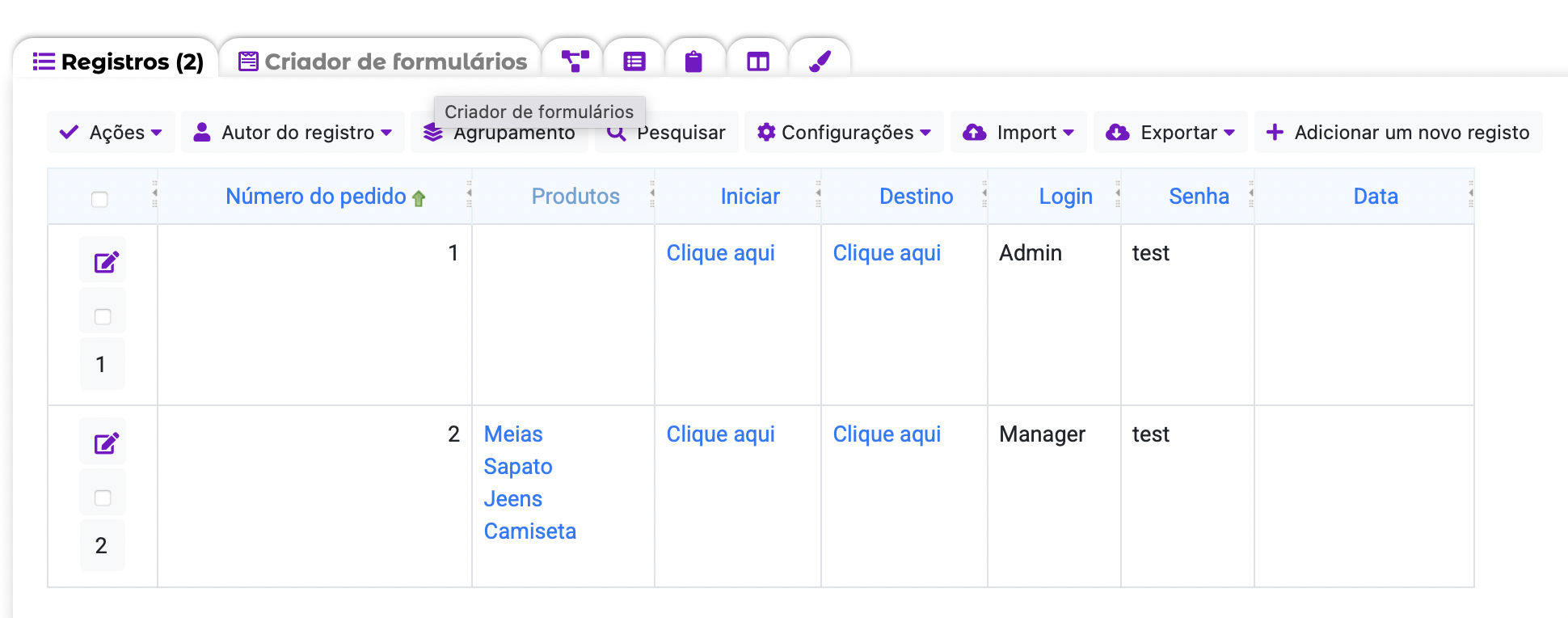Click the Agrupamento button
Screen dimensions: 1568x618
pyautogui.click(x=499, y=132)
